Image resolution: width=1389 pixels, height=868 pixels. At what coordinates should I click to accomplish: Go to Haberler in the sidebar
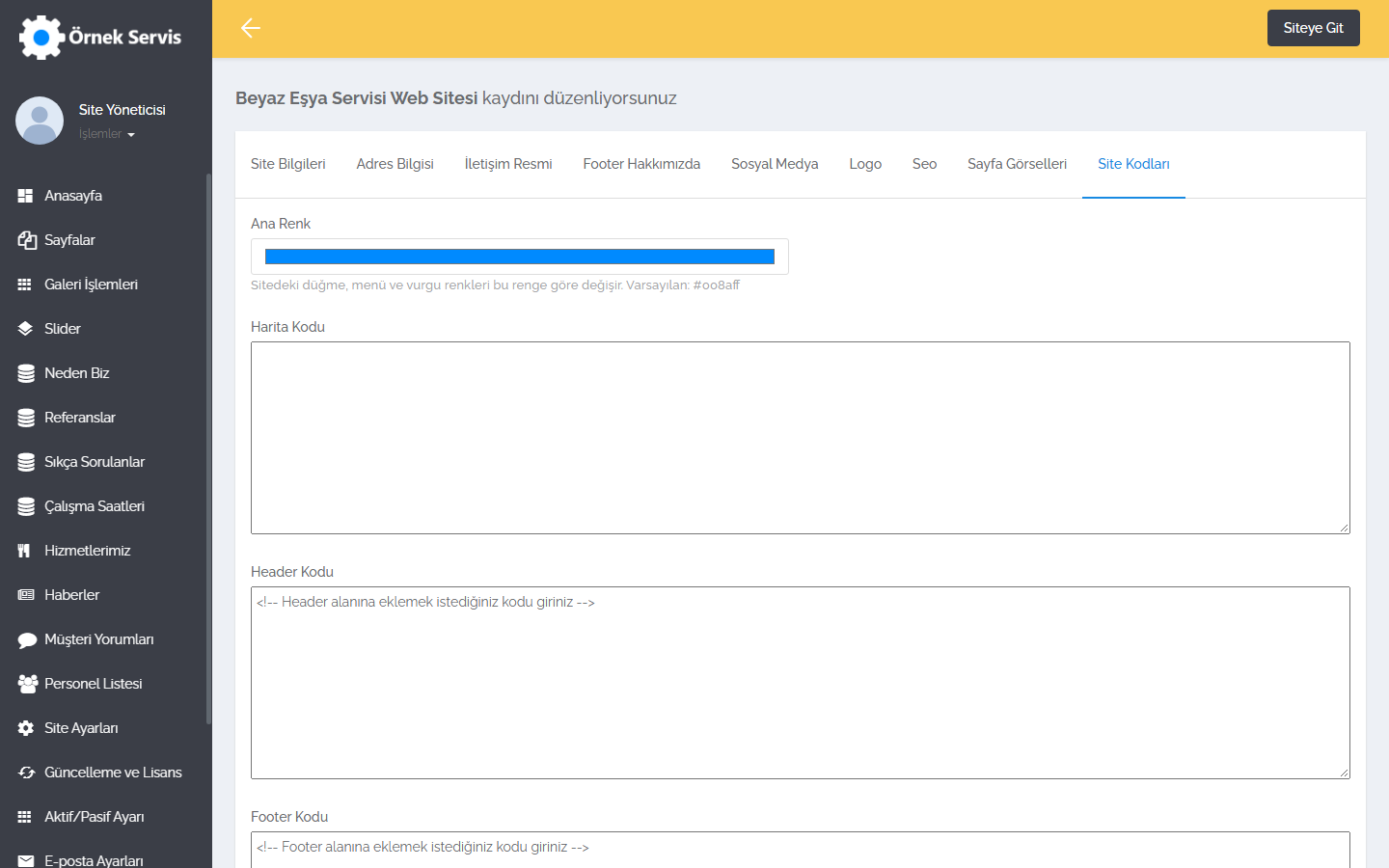pos(72,595)
